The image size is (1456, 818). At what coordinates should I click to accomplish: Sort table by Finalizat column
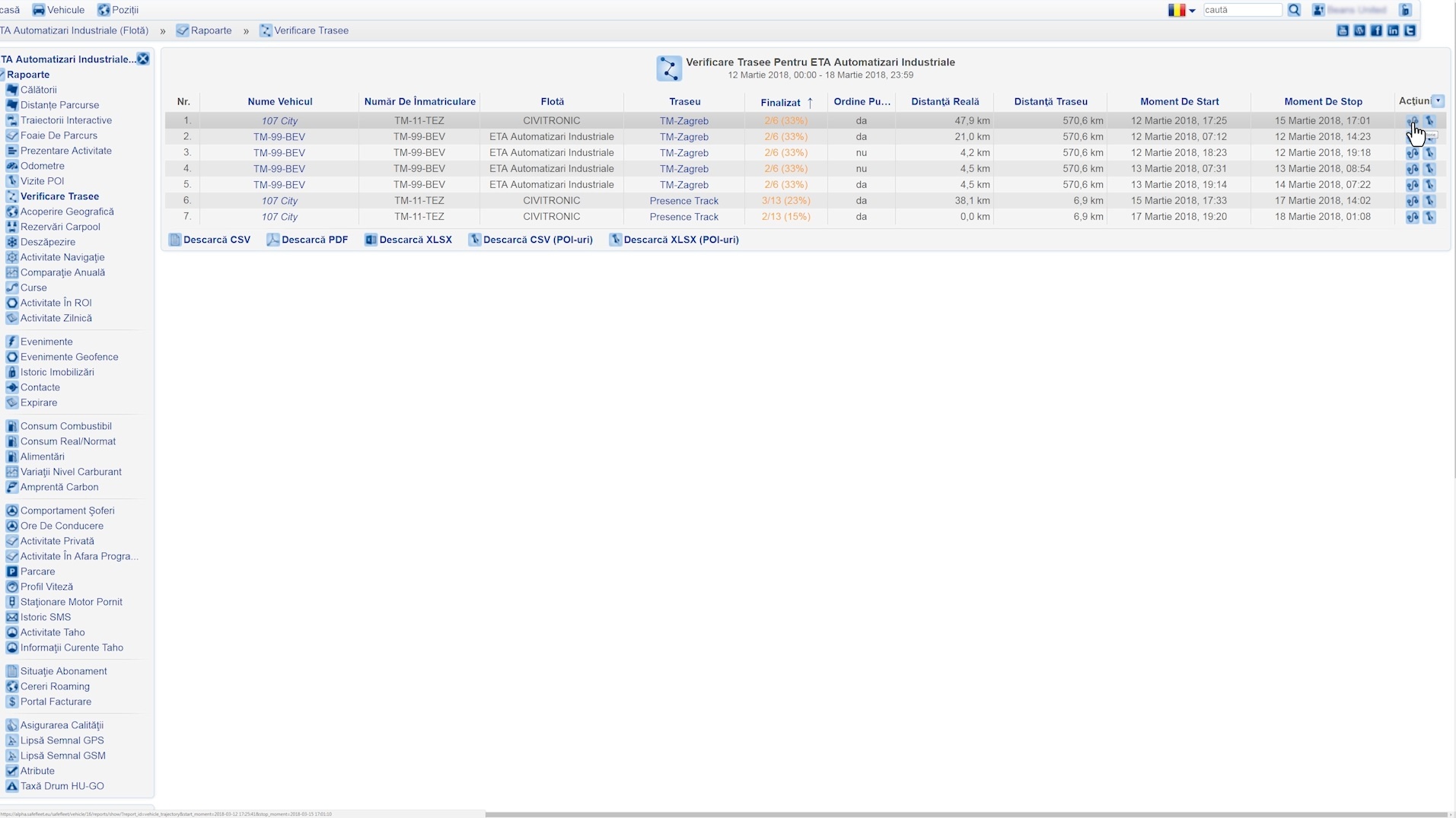[x=780, y=102]
